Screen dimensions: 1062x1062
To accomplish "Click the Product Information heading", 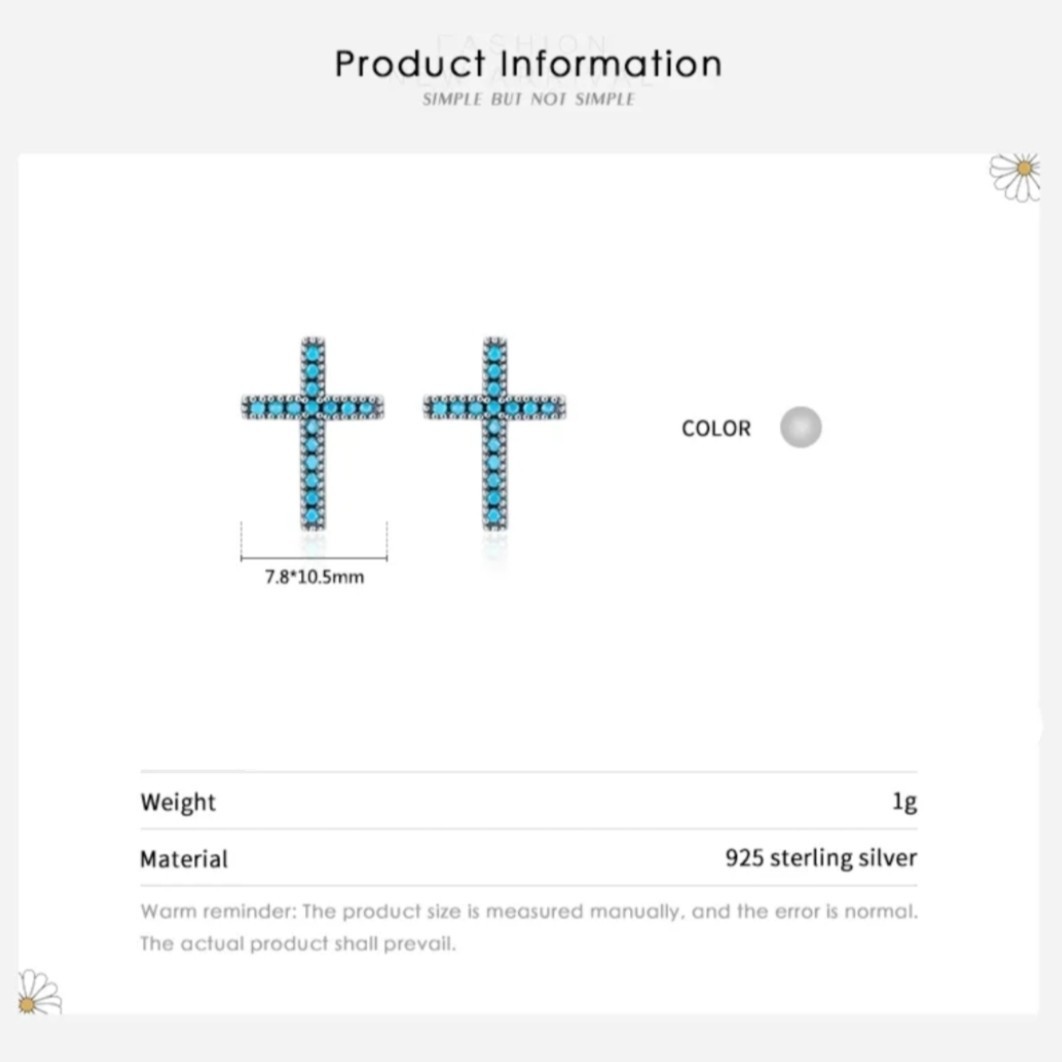I will pos(528,64).
